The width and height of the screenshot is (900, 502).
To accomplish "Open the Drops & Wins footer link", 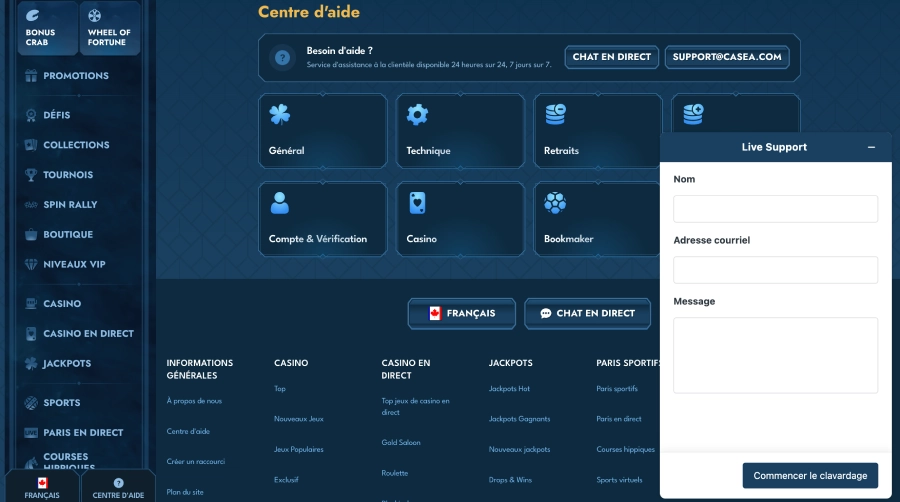I will pyautogui.click(x=510, y=480).
